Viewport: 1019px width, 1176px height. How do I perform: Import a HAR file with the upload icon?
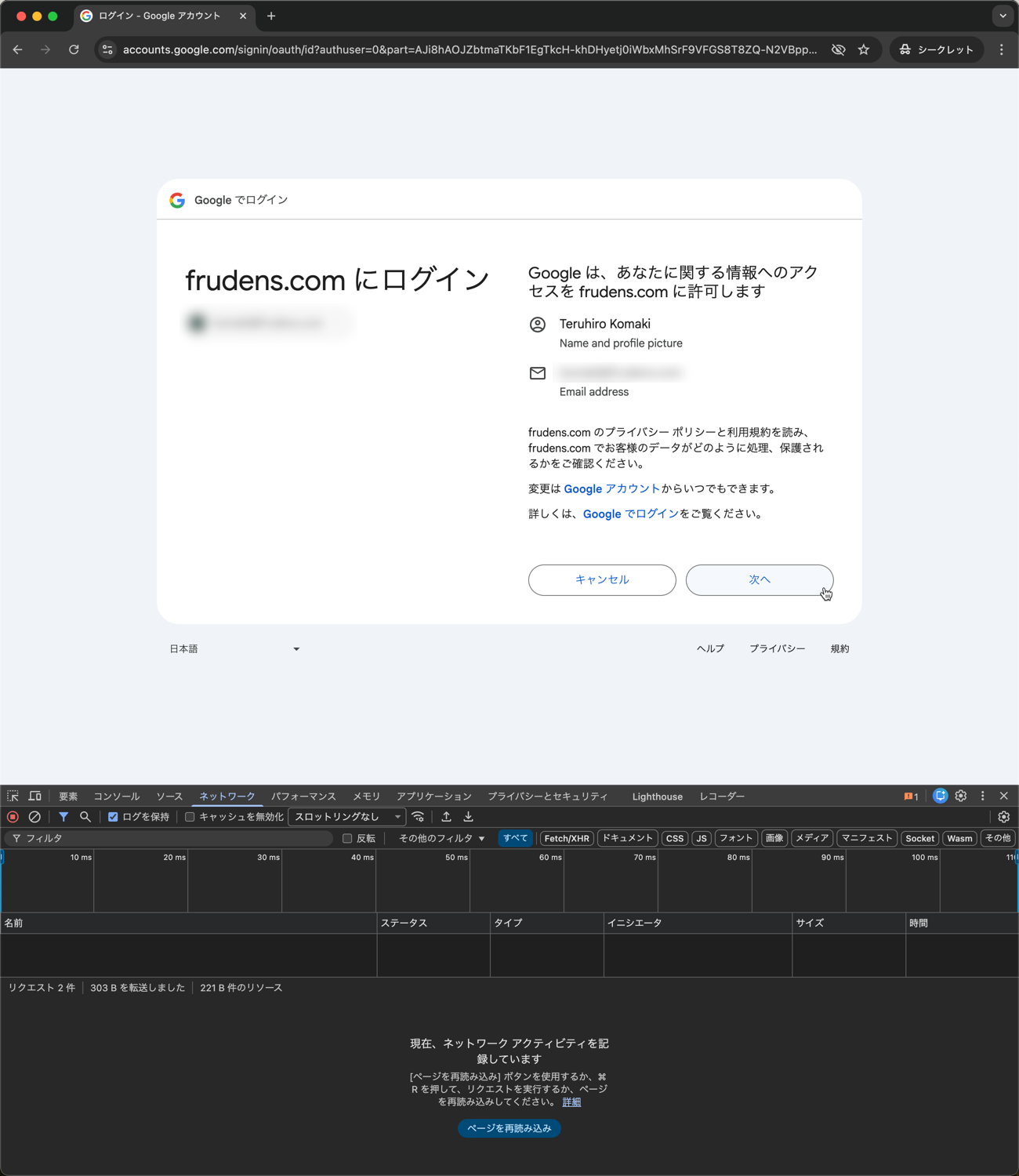447,817
